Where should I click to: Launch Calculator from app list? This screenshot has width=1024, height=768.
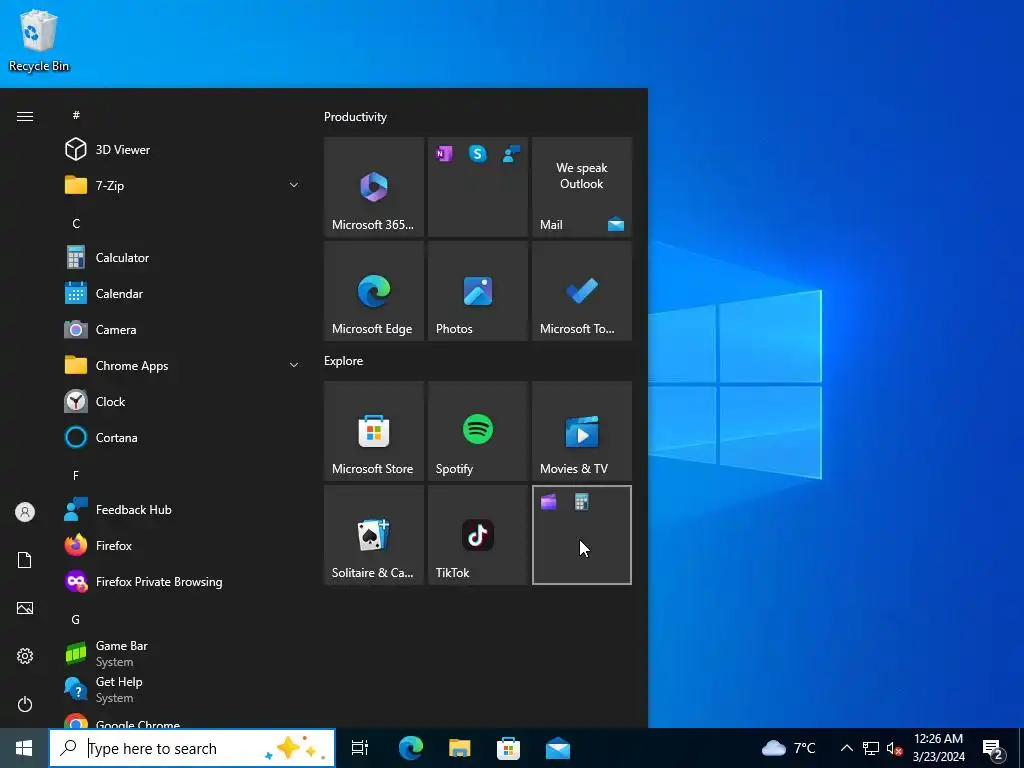coord(182,257)
